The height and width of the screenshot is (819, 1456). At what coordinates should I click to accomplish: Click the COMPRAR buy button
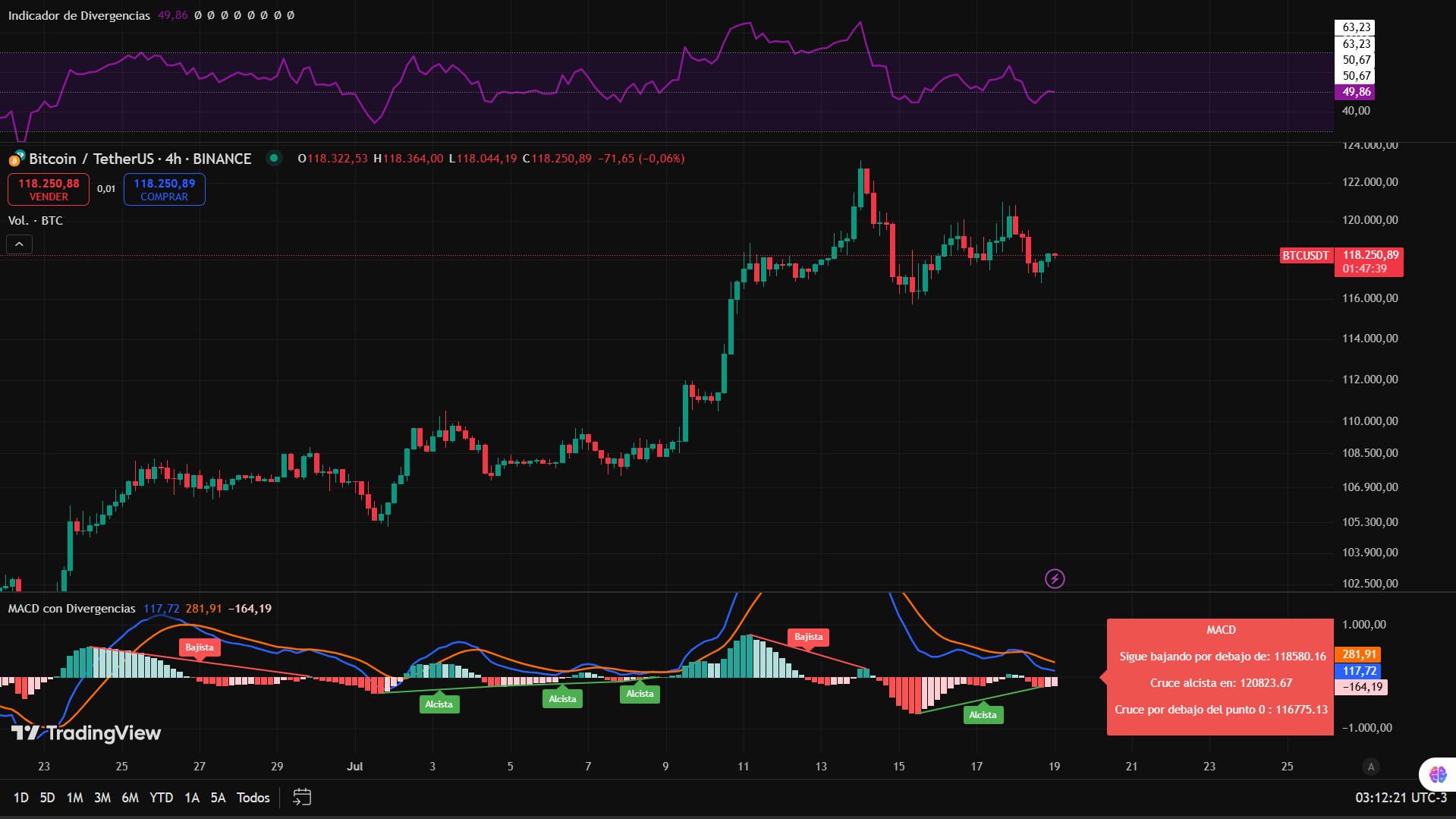point(165,190)
